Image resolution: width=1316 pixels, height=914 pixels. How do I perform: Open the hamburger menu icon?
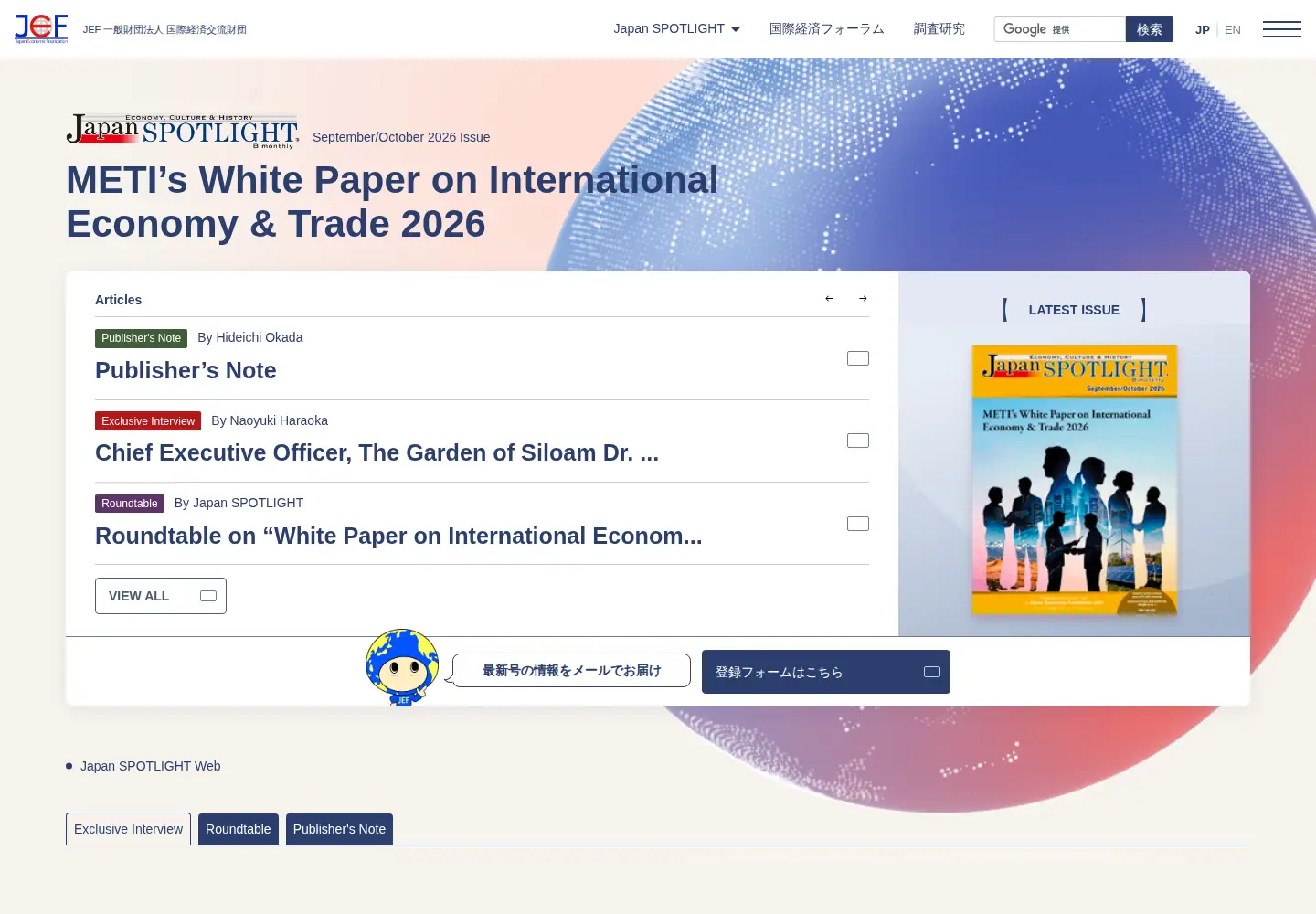[x=1281, y=29]
